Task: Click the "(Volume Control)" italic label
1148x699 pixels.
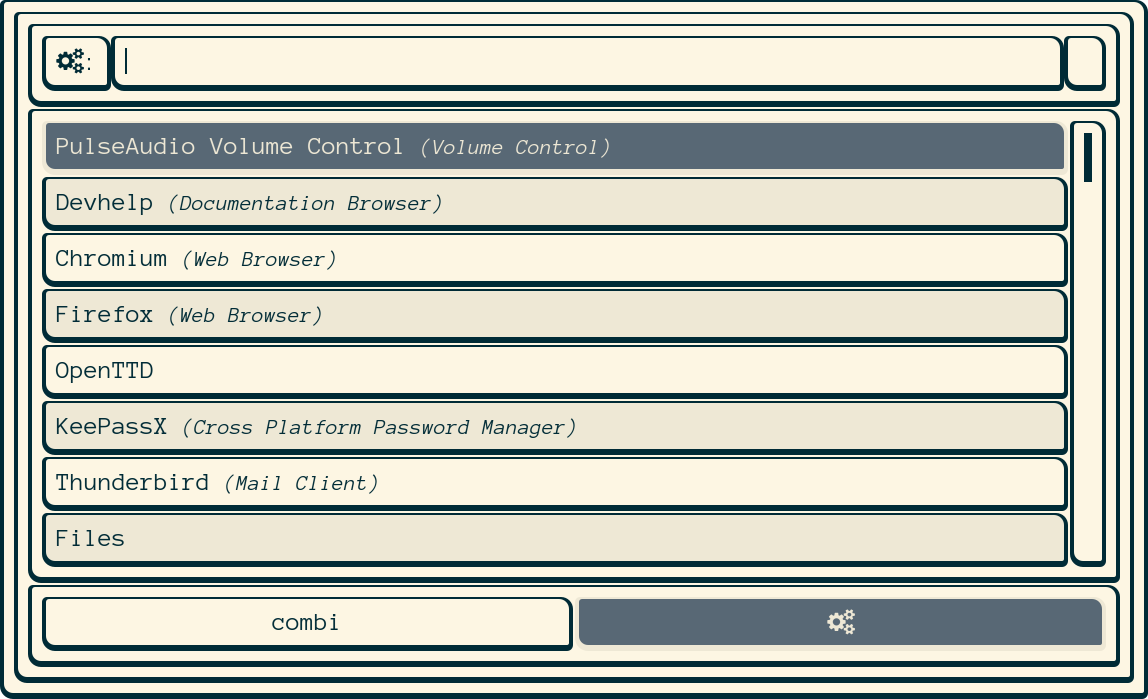Action: [x=515, y=148]
